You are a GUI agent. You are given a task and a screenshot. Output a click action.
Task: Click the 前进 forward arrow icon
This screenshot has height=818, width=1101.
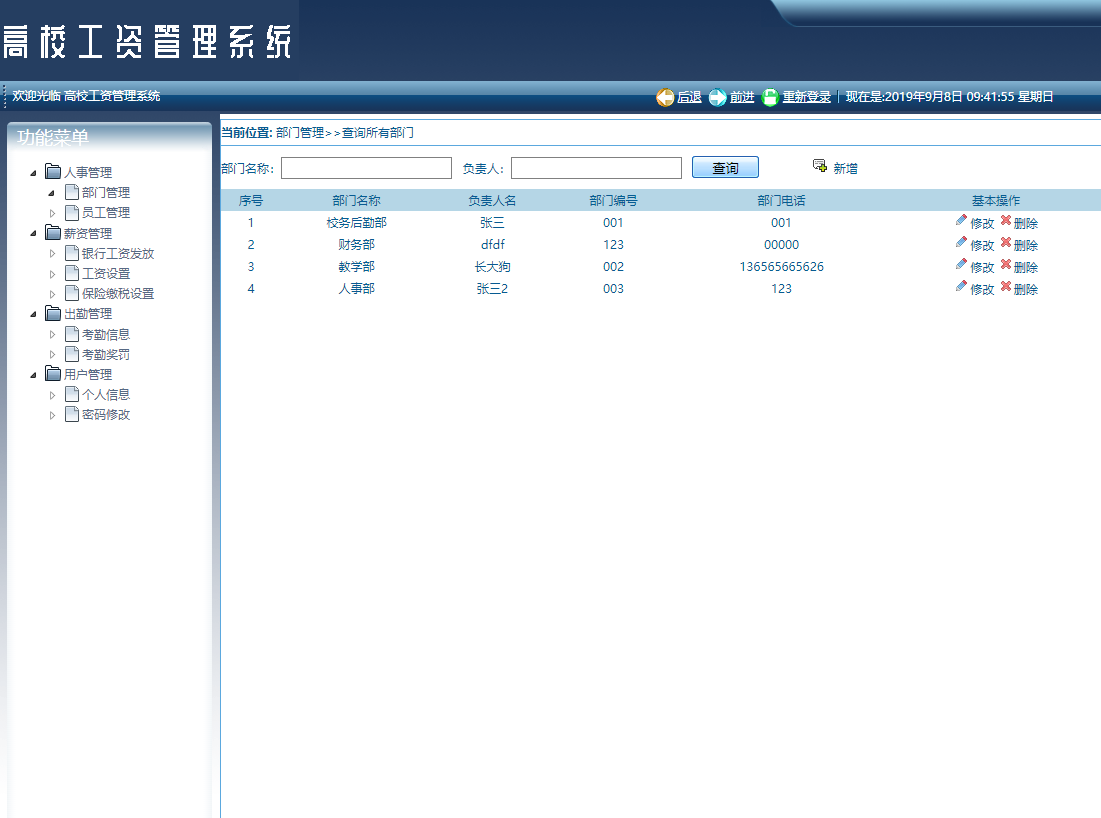click(x=718, y=98)
